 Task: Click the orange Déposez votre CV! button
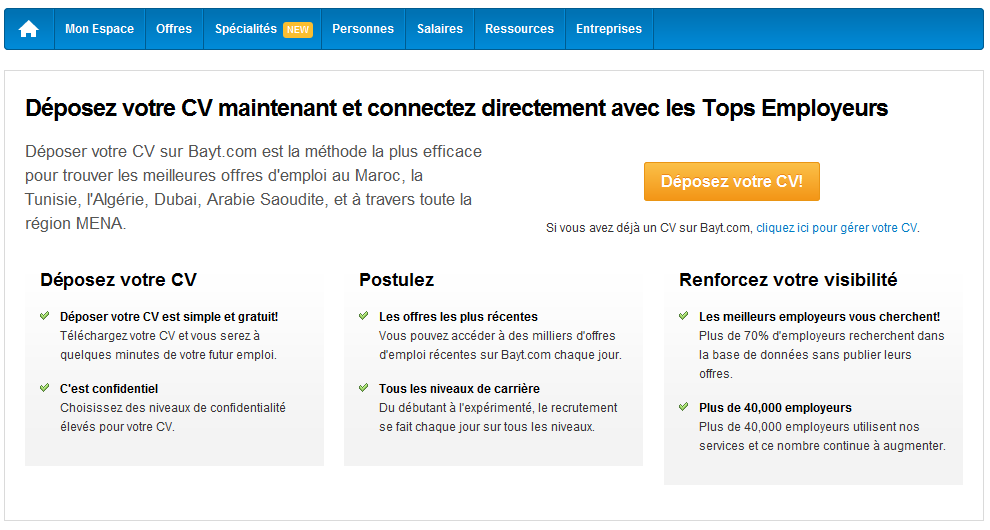(x=732, y=181)
